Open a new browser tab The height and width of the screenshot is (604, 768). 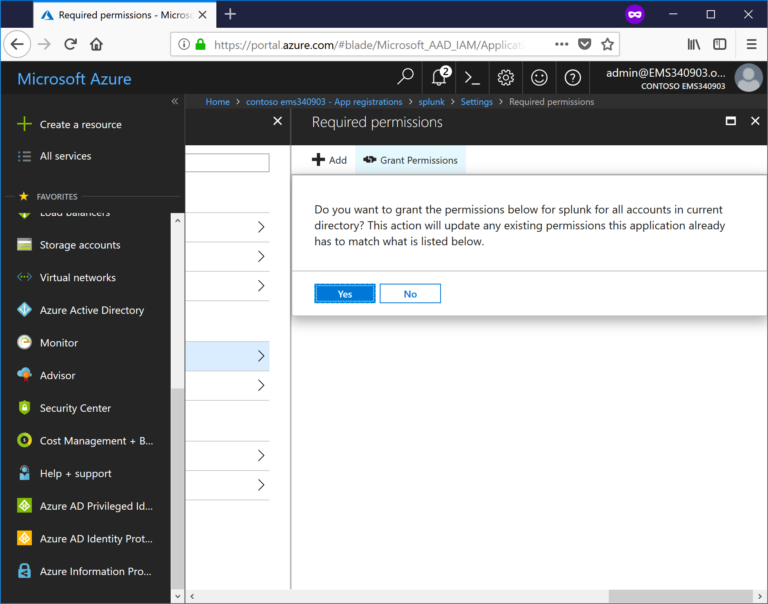pyautogui.click(x=230, y=14)
